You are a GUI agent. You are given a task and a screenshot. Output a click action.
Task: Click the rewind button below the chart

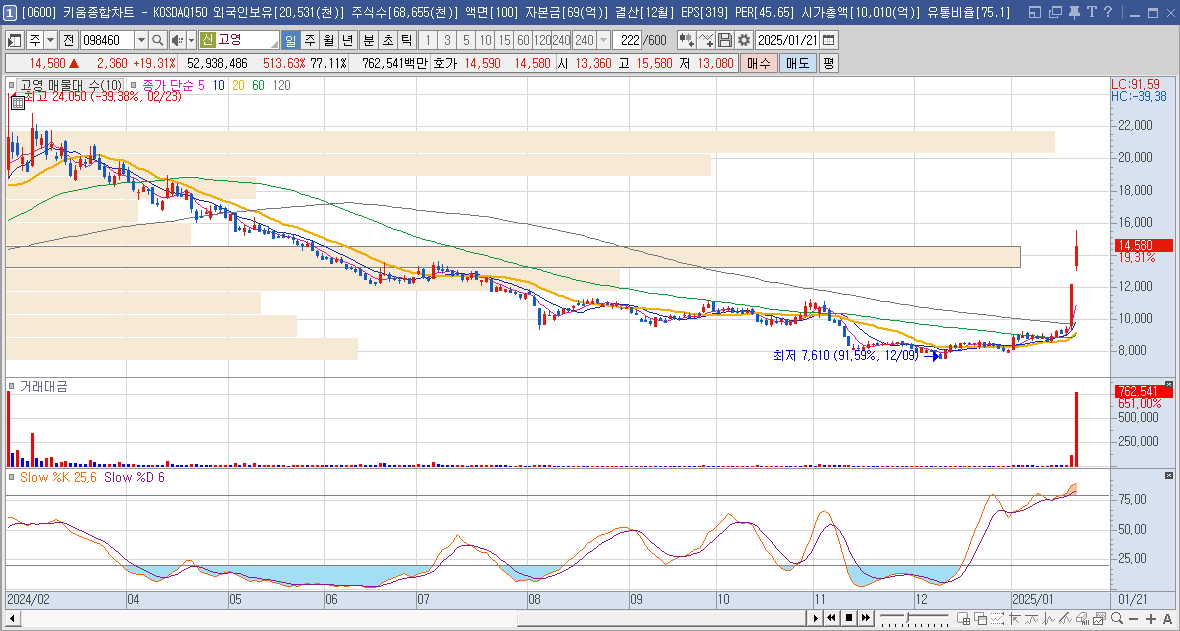pos(832,618)
